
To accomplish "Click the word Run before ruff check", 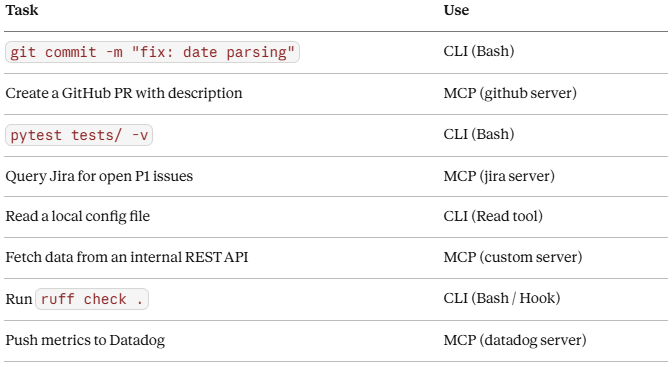I will pos(19,299).
